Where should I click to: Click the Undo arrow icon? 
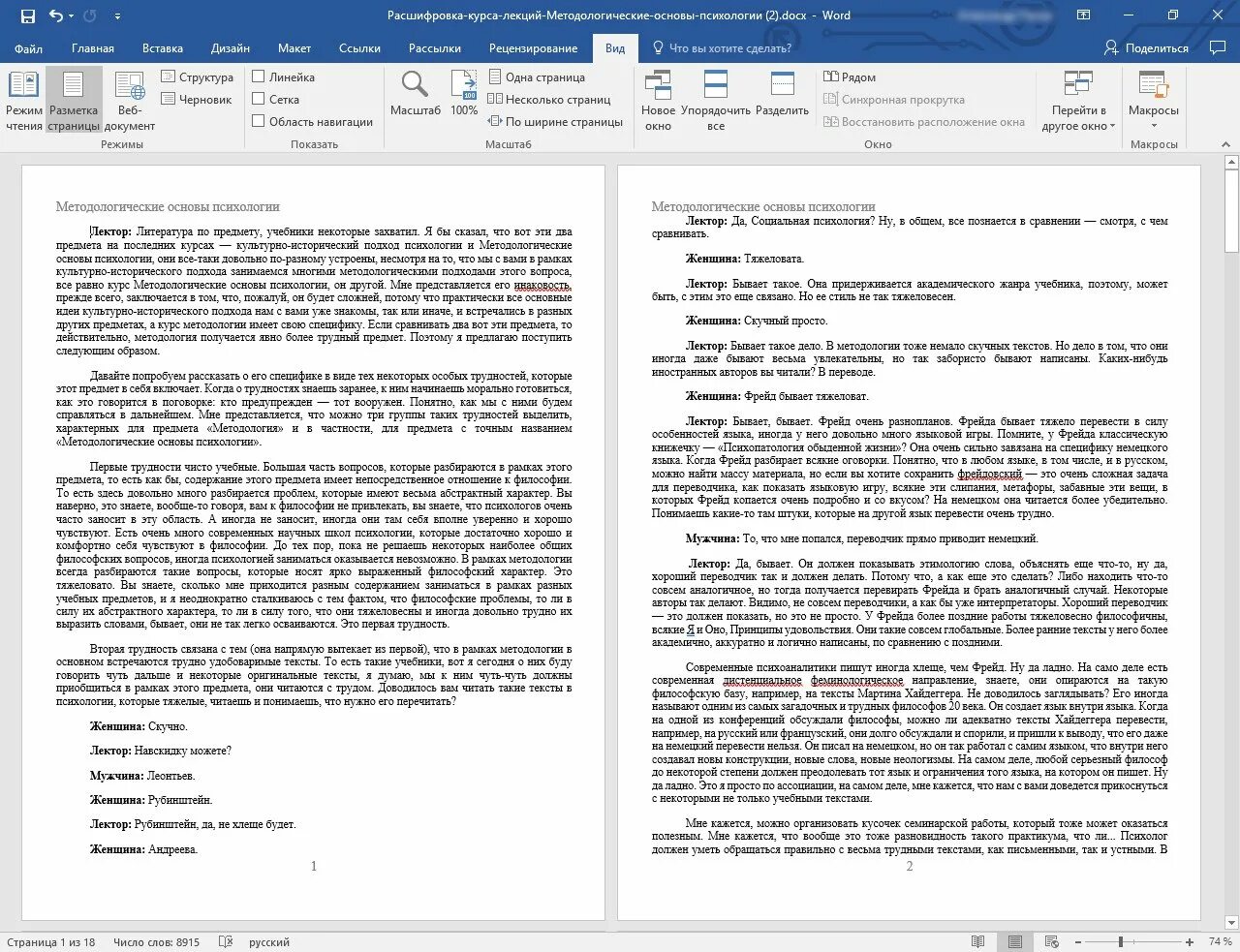point(55,15)
